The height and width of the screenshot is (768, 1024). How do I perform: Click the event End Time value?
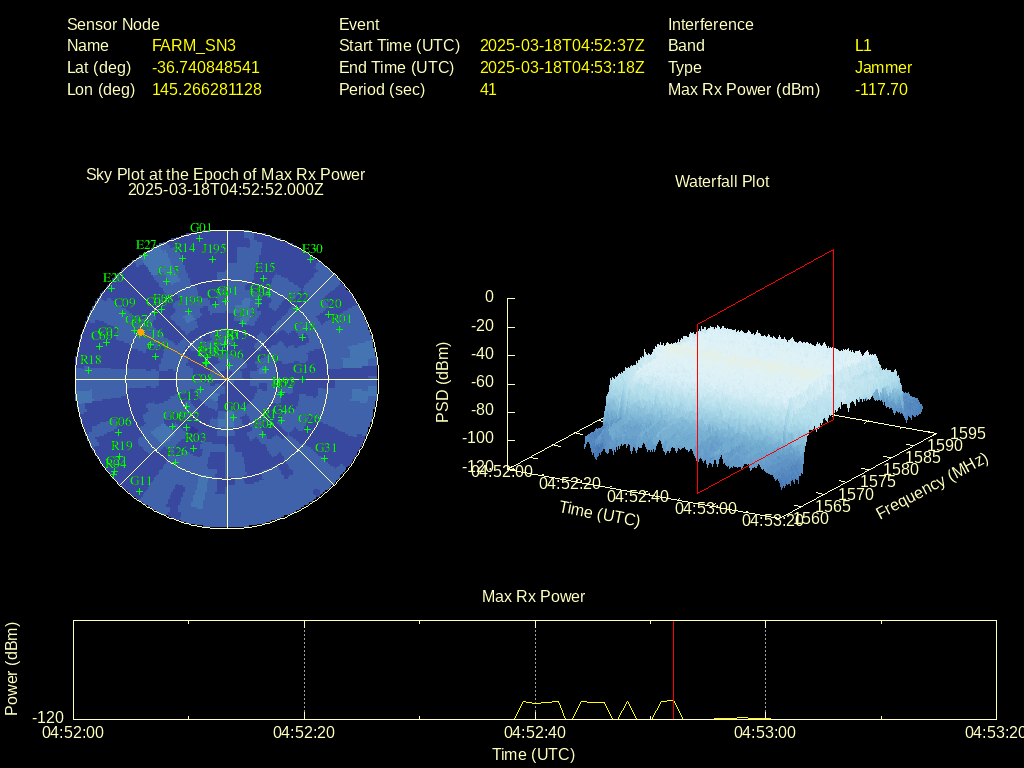562,68
